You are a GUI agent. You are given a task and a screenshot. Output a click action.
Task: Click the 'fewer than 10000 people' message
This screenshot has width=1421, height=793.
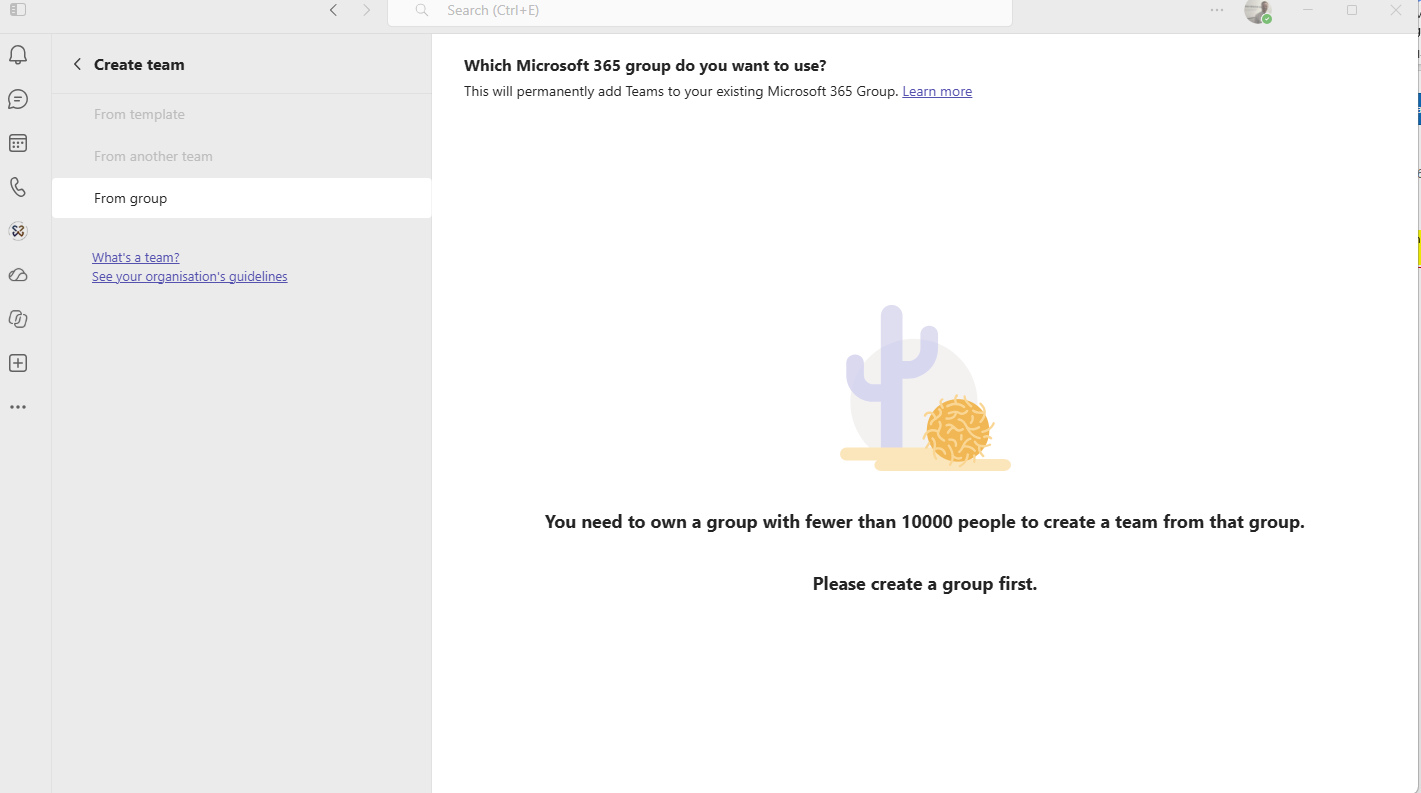[x=925, y=522]
